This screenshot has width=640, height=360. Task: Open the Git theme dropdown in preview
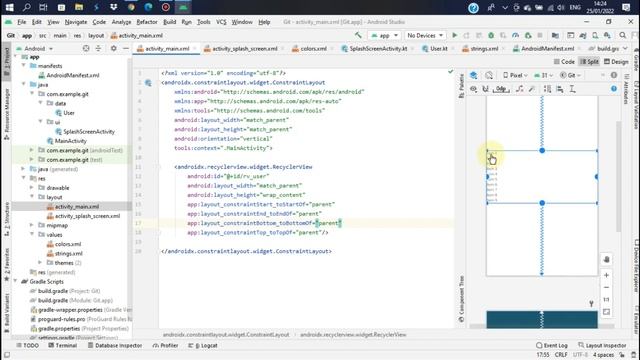[570, 75]
